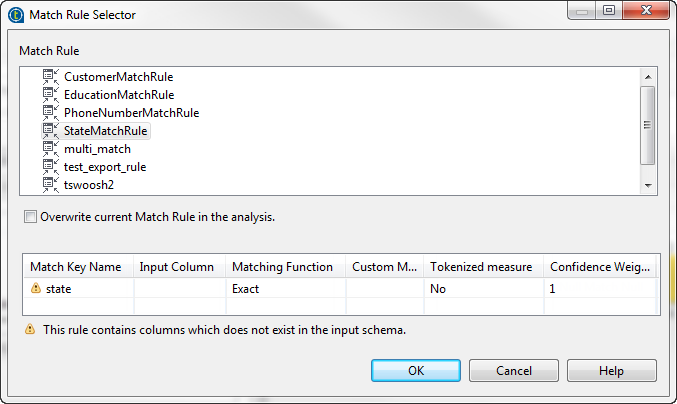The height and width of the screenshot is (404, 677).
Task: Click the EducationMatchRule rule icon
Action: [x=51, y=94]
